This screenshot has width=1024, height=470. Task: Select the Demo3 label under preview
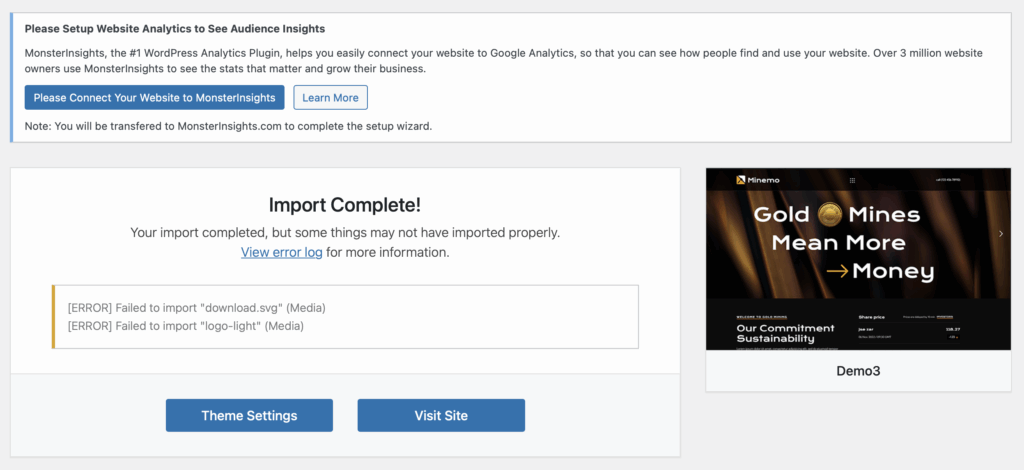[x=858, y=371]
